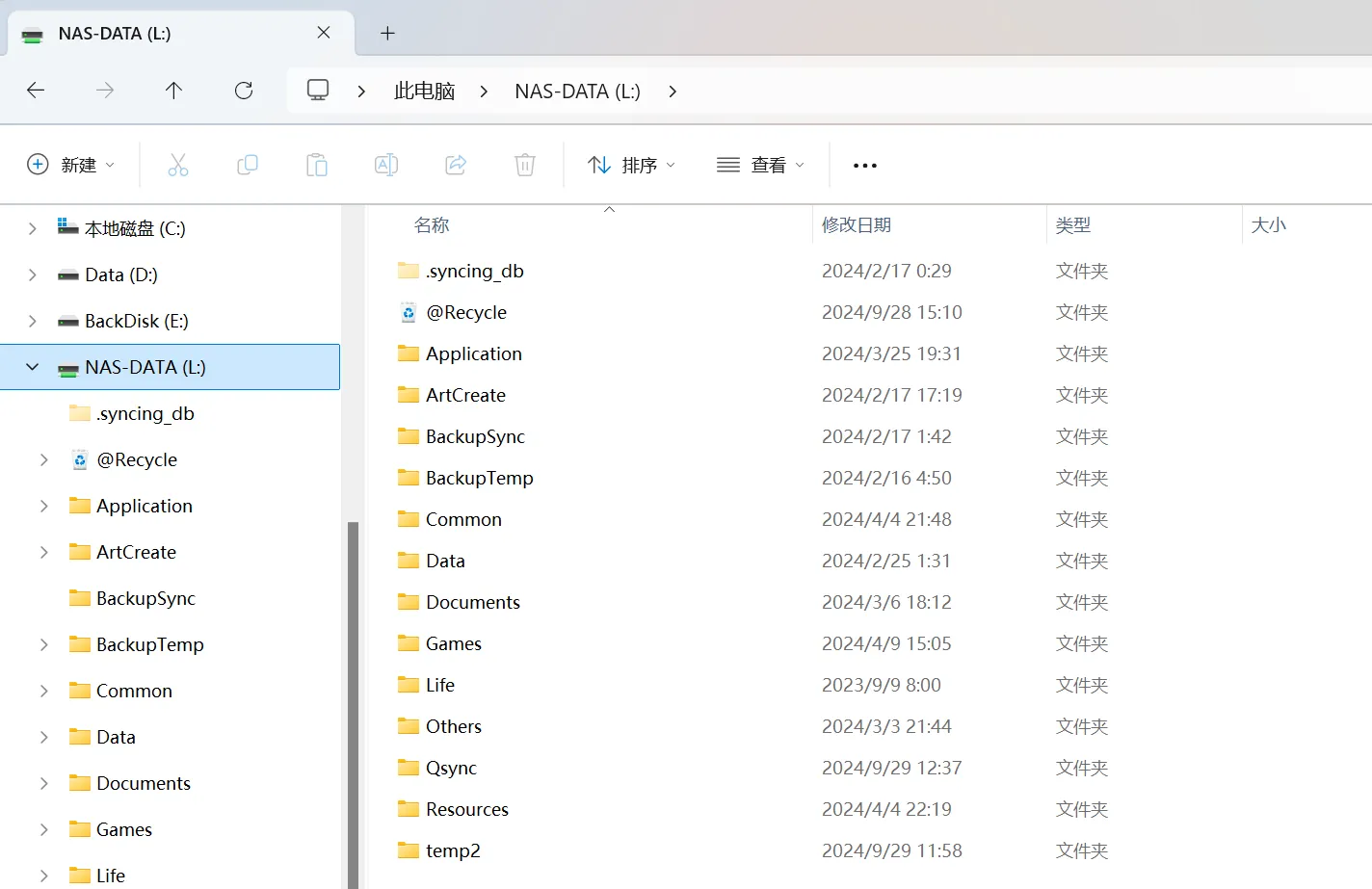Open the more options ellipsis menu
The width and height of the screenshot is (1372, 889).
[864, 166]
